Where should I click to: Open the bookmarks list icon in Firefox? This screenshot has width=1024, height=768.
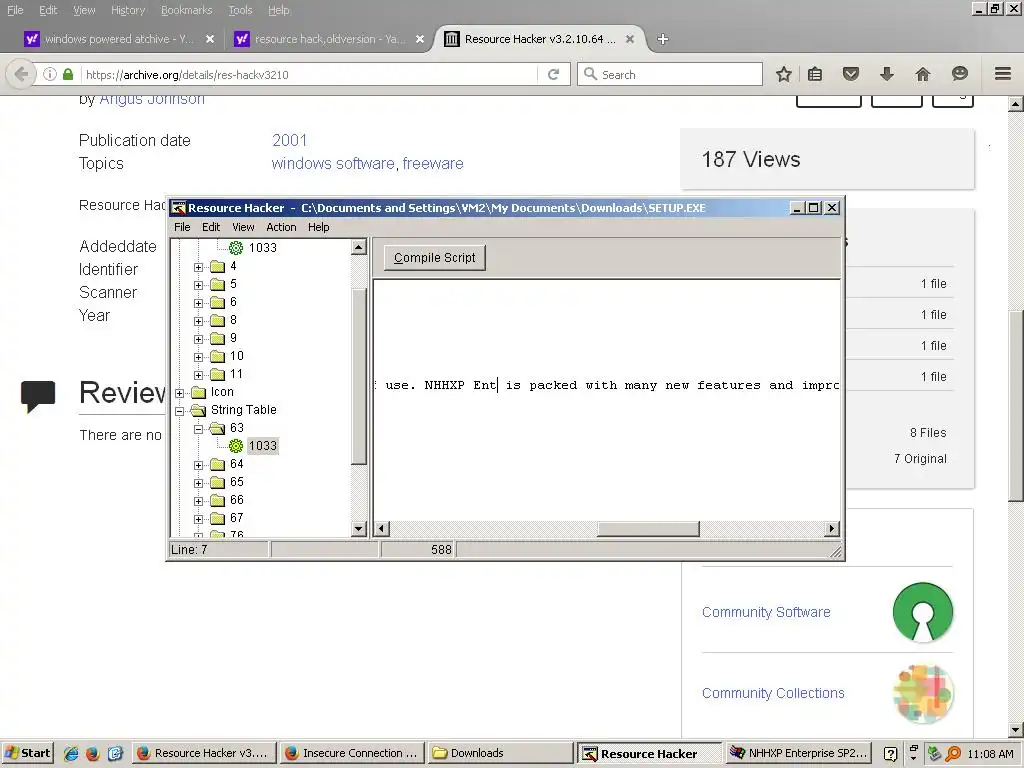815,74
